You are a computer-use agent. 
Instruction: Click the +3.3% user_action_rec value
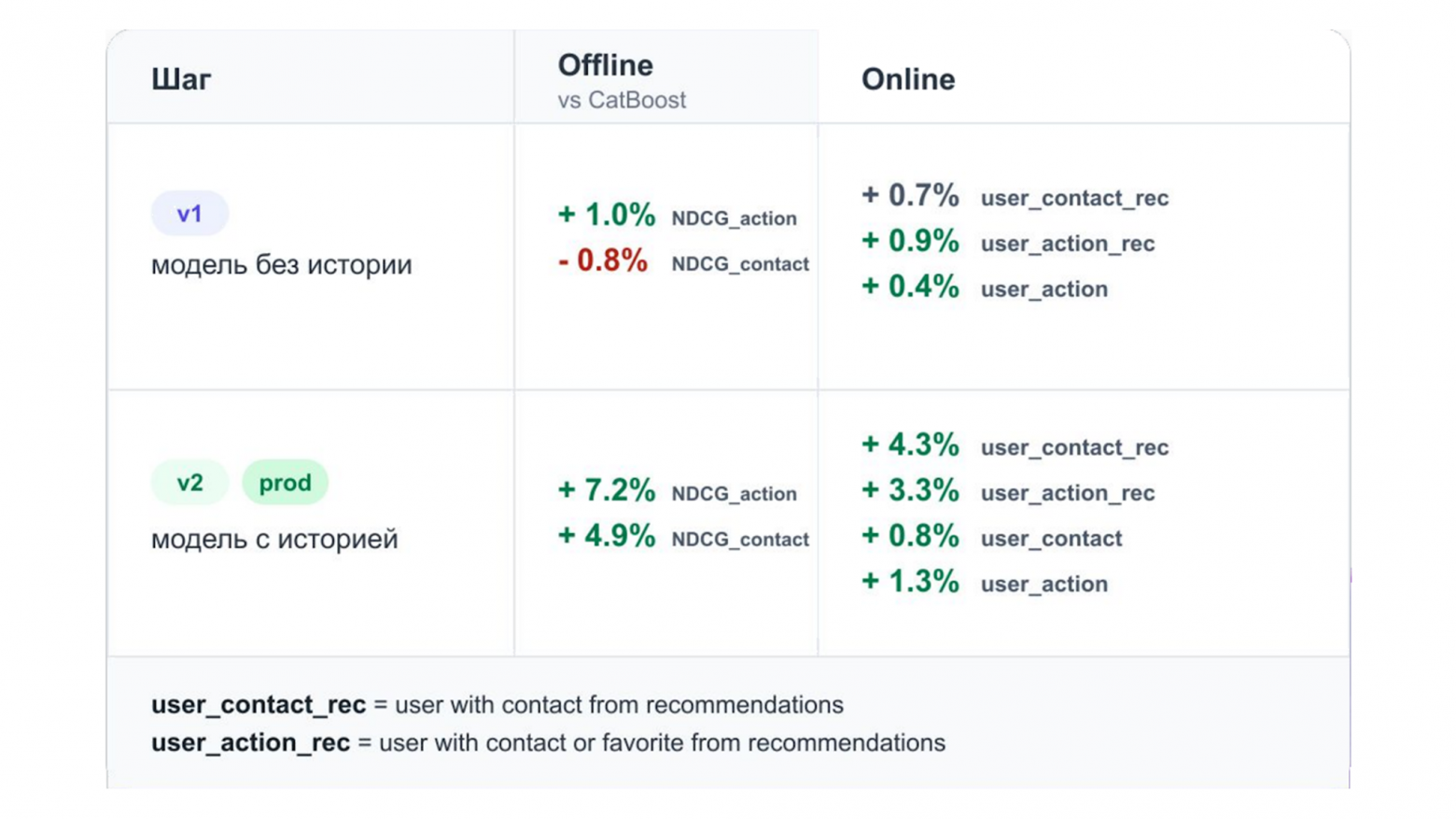[910, 490]
